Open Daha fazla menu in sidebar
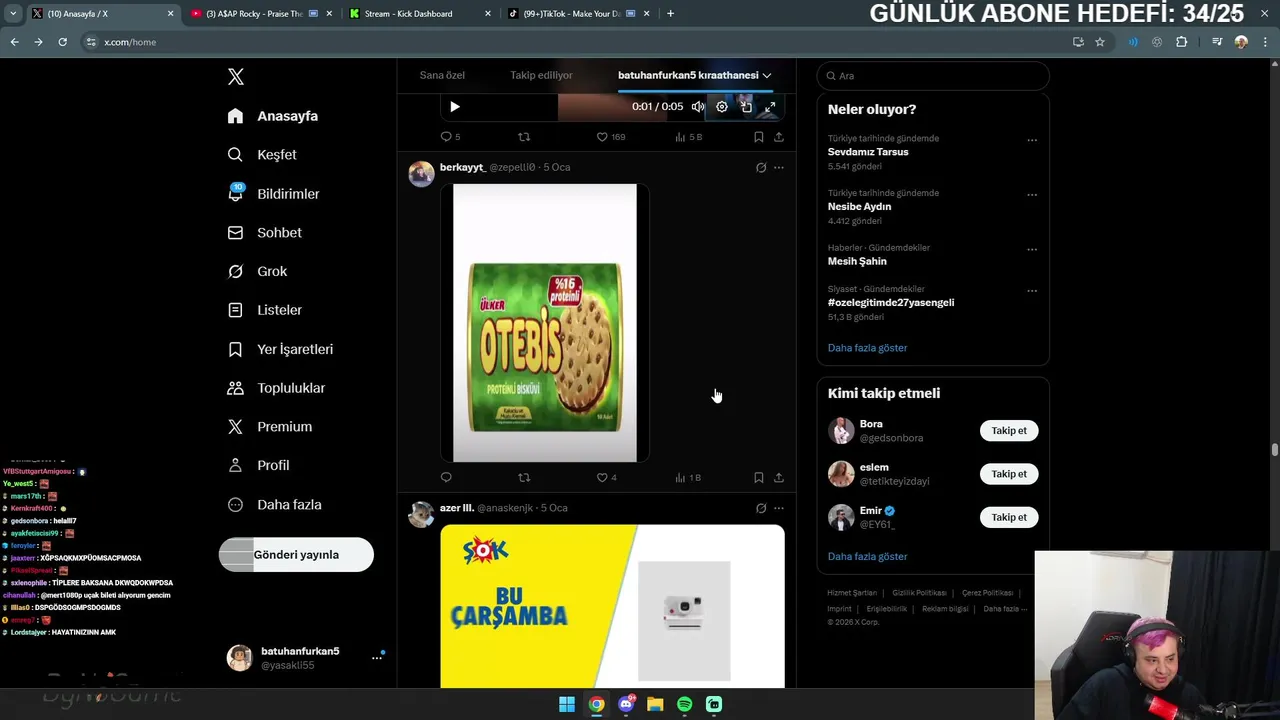 click(274, 505)
